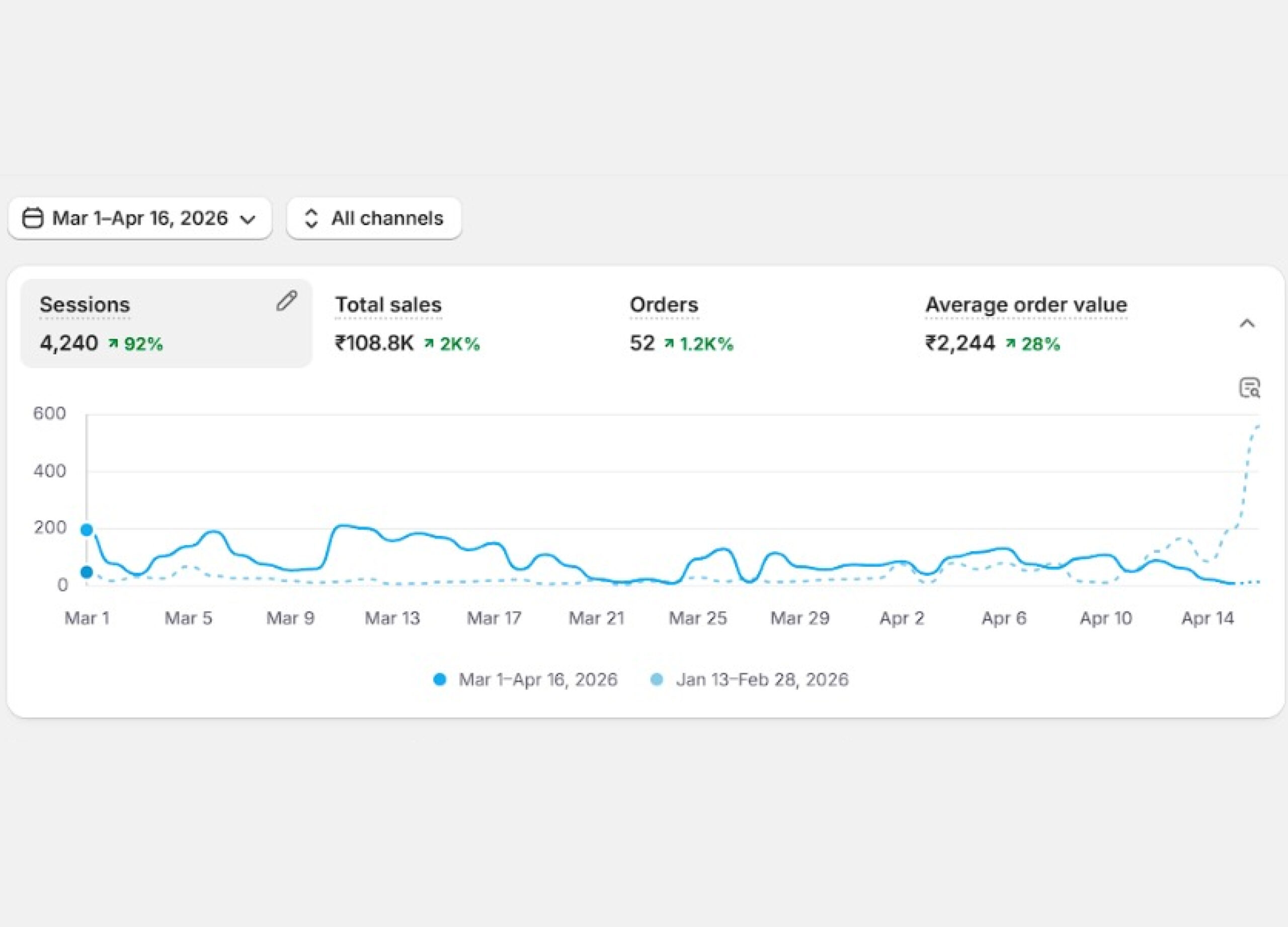Show the Average order value chart
The height and width of the screenshot is (927, 1288).
coord(1026,305)
